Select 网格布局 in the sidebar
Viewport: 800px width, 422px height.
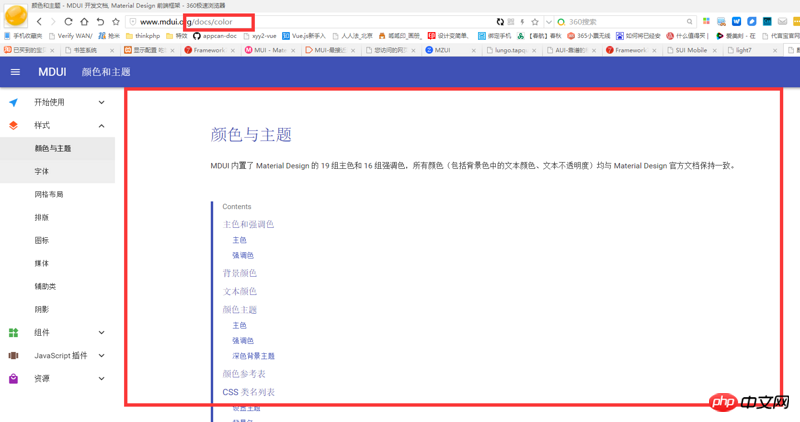57,194
